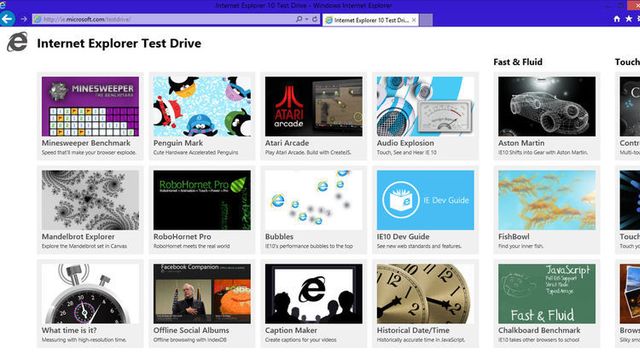The height and width of the screenshot is (360, 640).
Task: Click 'Create captions for your videos' description
Action: coord(301,340)
